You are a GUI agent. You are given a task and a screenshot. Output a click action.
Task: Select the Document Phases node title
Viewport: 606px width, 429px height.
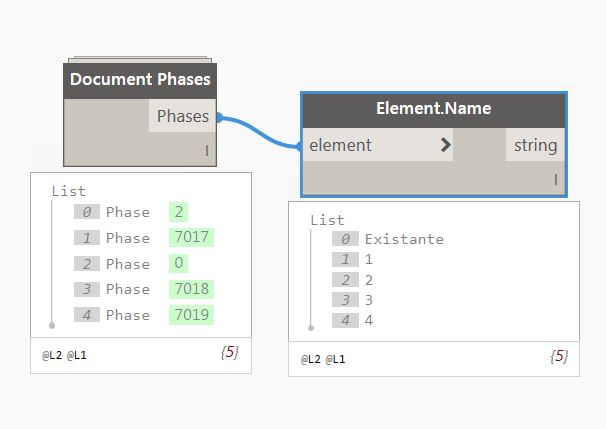point(140,79)
